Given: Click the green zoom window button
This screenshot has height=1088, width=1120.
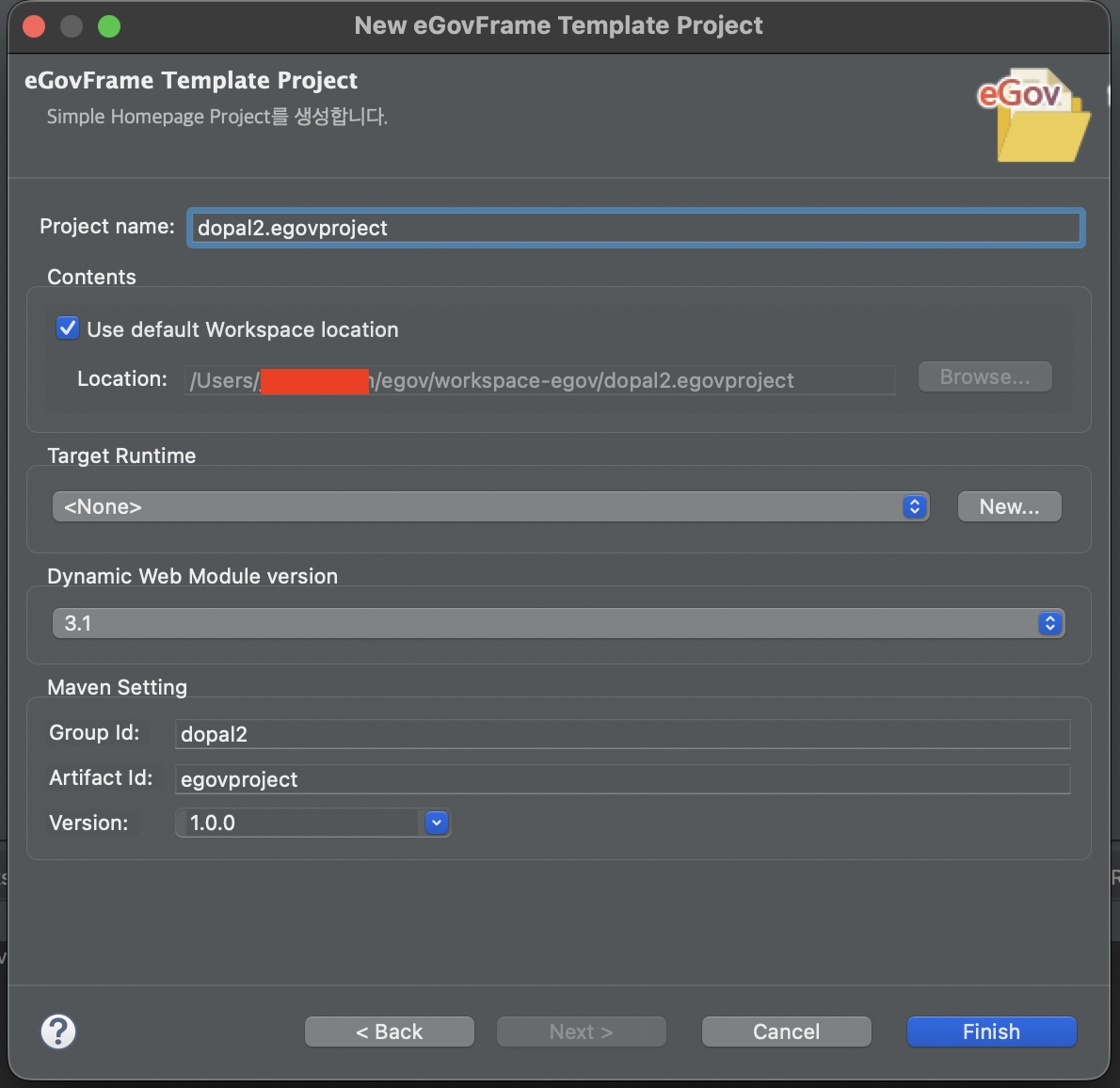Looking at the screenshot, I should (109, 26).
